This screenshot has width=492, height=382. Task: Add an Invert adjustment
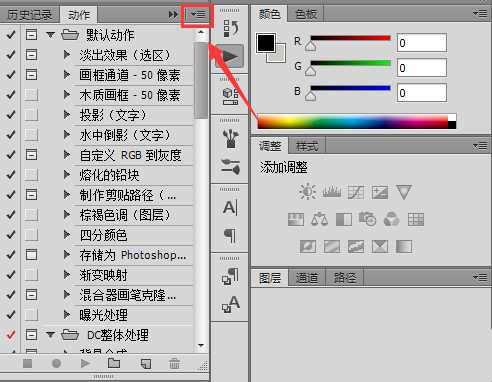point(308,247)
